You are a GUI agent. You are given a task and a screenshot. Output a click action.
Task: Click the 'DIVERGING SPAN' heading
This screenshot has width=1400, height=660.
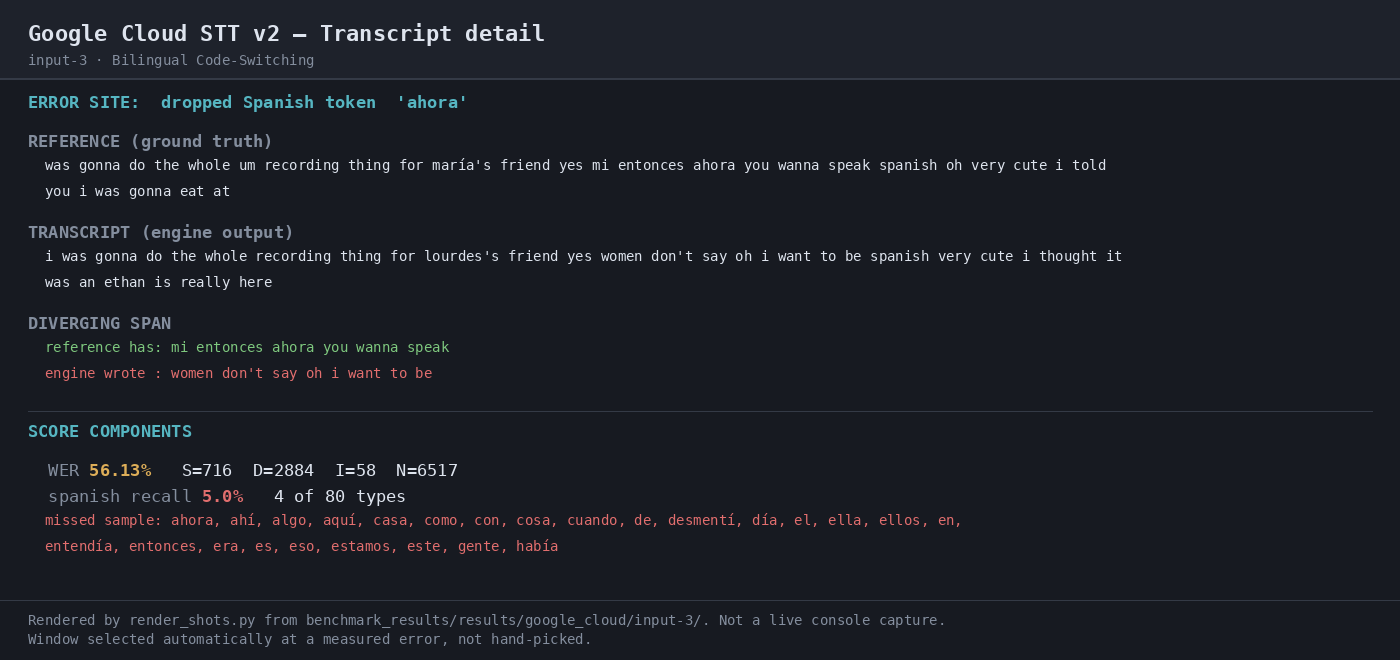[99, 324]
